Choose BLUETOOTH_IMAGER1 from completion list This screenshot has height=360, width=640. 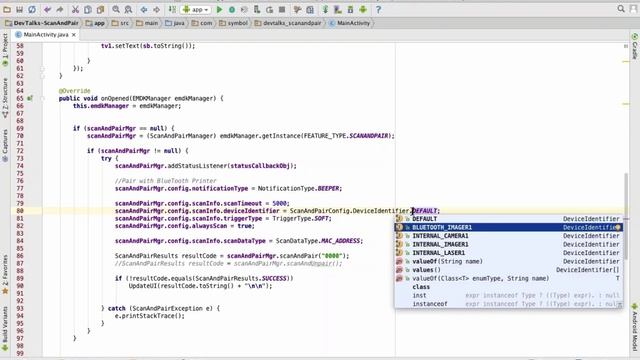(508, 227)
